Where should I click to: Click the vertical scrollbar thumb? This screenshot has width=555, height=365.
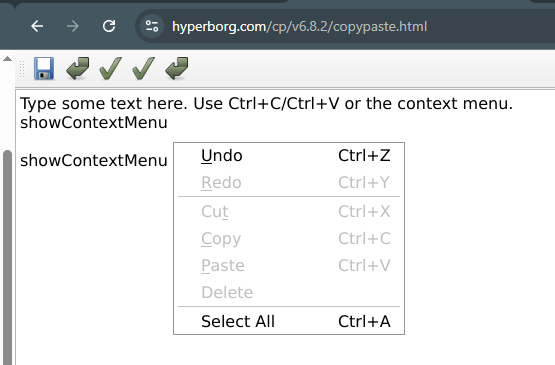tap(7, 257)
